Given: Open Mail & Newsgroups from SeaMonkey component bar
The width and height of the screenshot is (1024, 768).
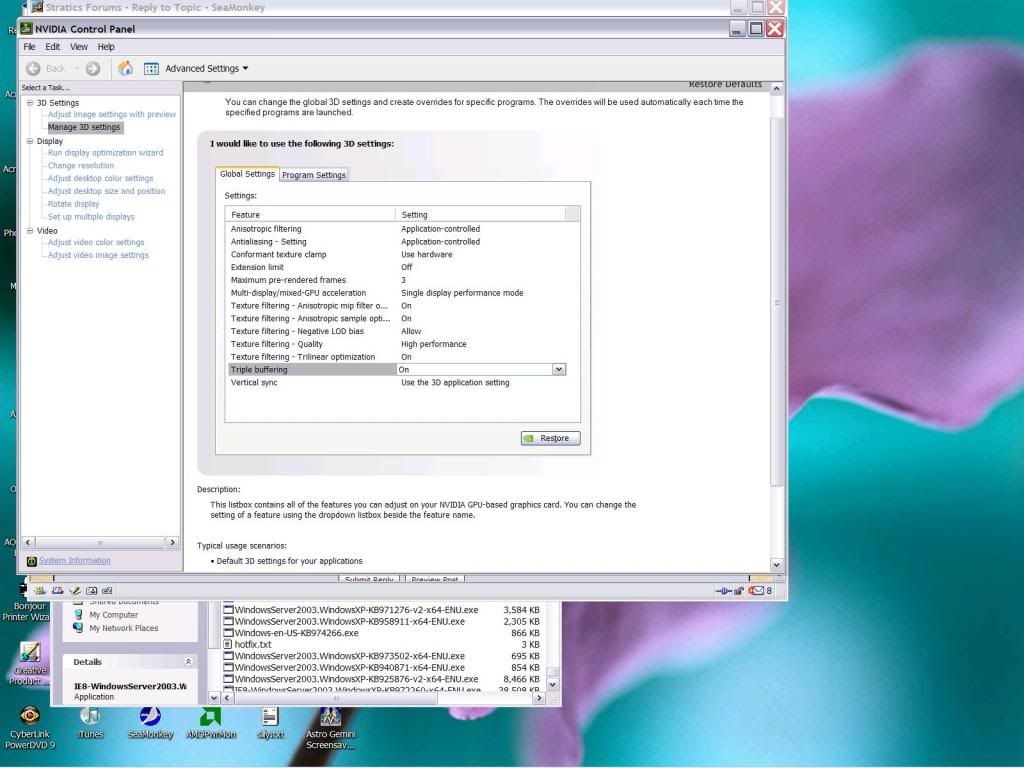Looking at the screenshot, I should tap(57, 591).
